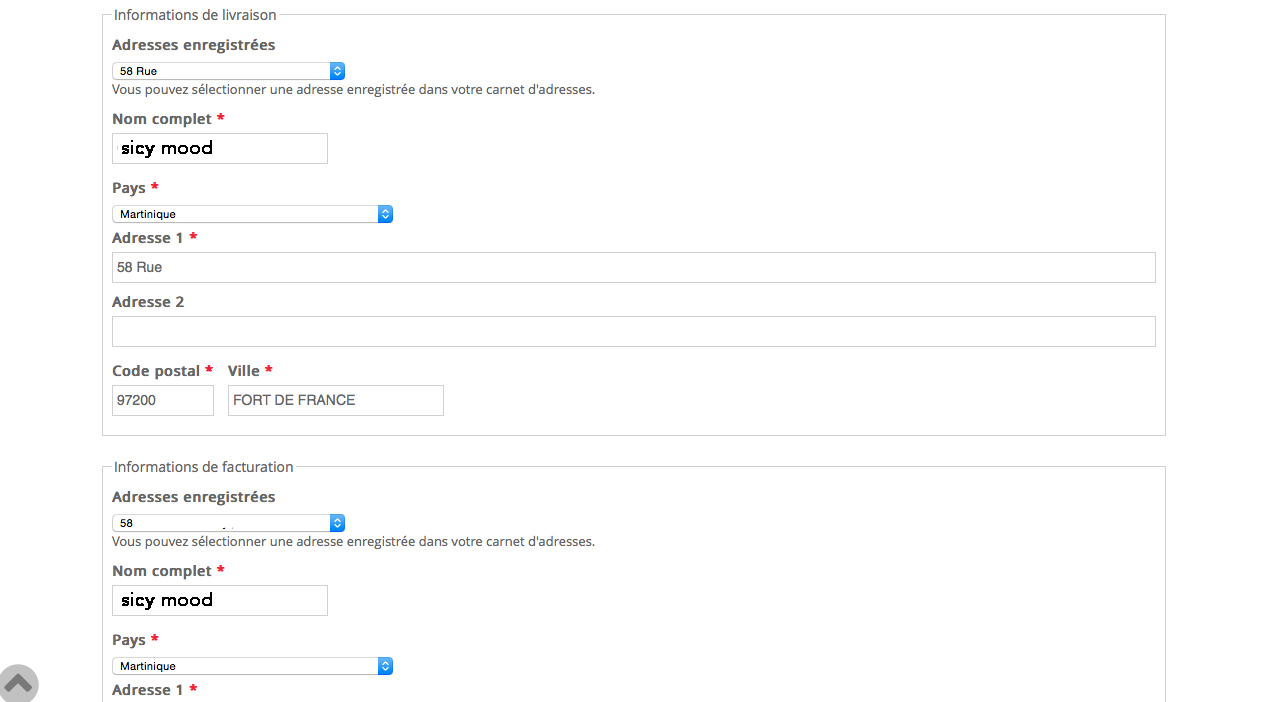Click the Ville field showing FORT DE FRANCE
The width and height of the screenshot is (1274, 702).
[335, 401]
